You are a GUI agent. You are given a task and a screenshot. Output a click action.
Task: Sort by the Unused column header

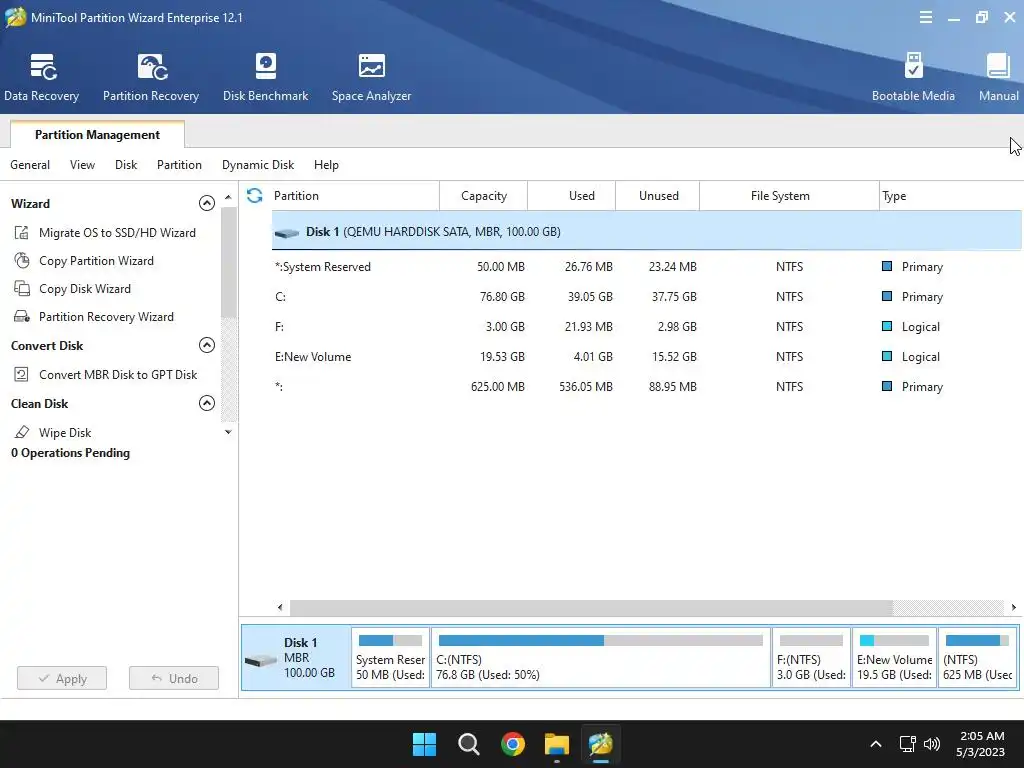click(x=658, y=195)
